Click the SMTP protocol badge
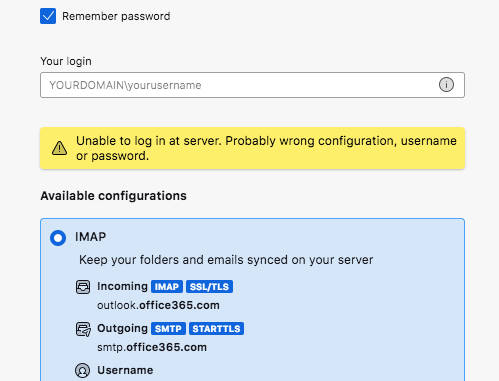The height and width of the screenshot is (381, 499). point(168,329)
